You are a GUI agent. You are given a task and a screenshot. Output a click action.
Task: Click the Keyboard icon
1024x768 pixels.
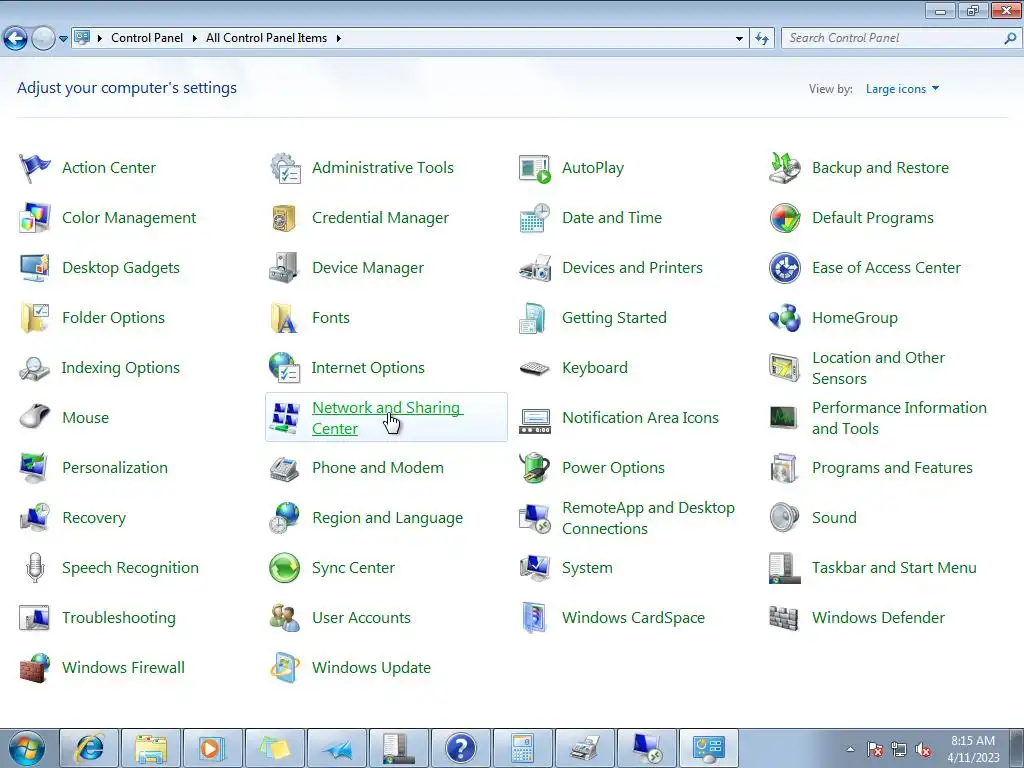(535, 368)
